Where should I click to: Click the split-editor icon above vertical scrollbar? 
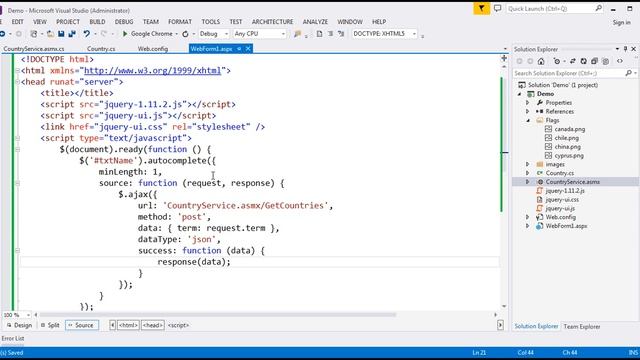504,58
